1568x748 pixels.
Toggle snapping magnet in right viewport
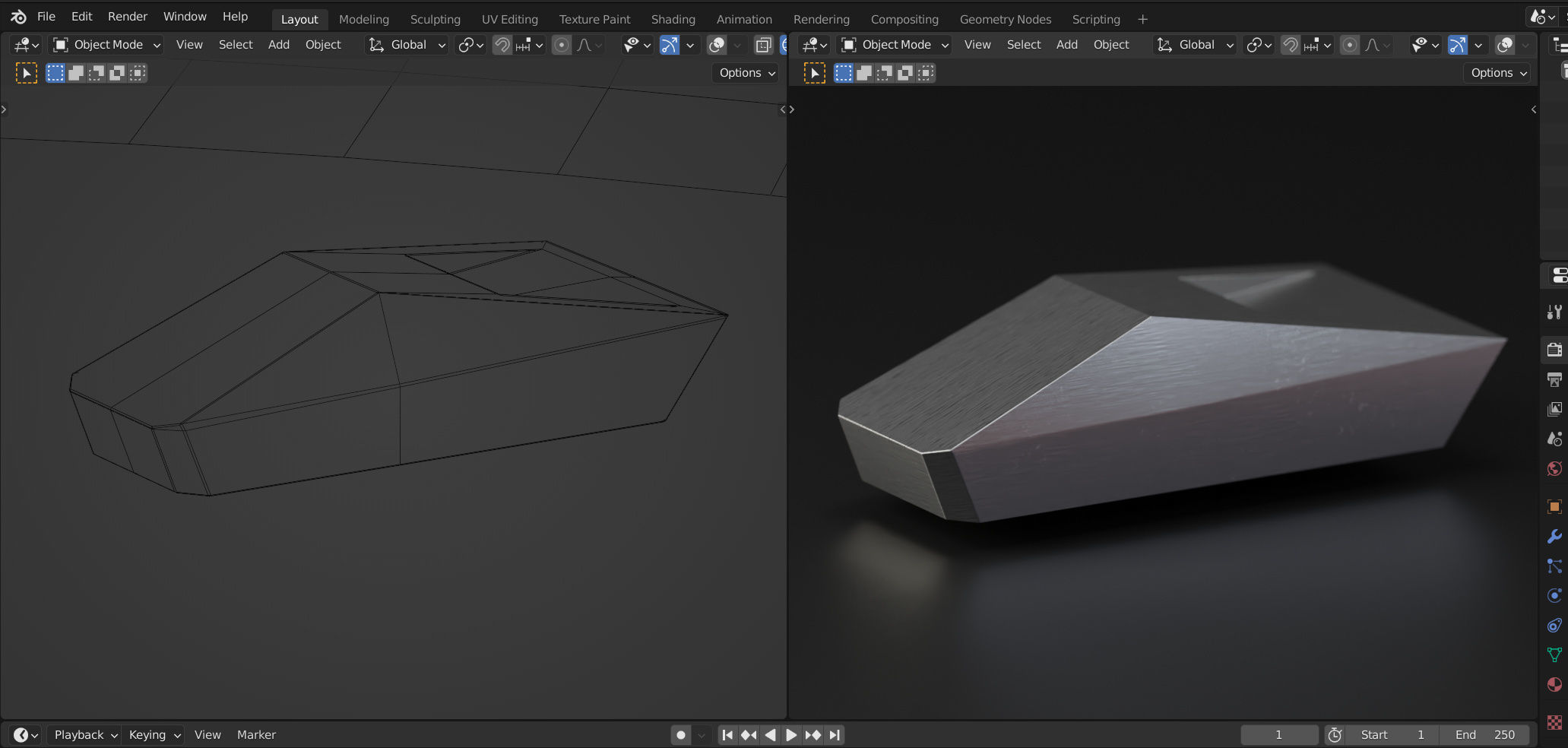(1290, 45)
